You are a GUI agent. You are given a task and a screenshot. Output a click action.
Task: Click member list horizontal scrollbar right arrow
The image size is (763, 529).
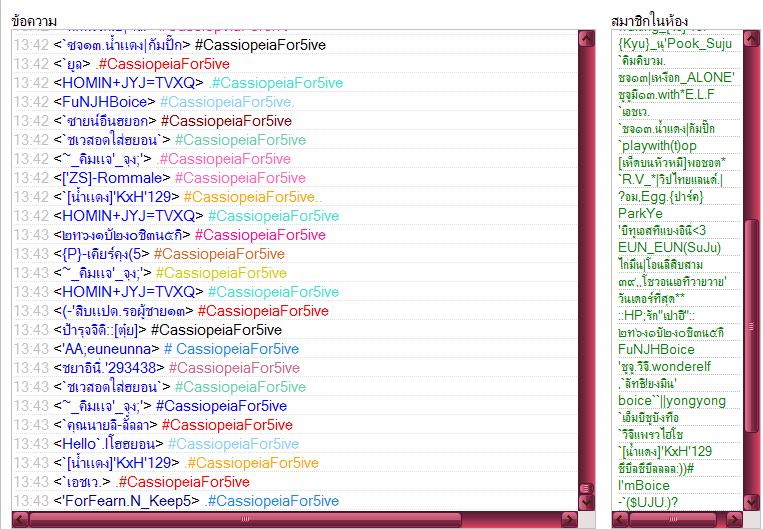[x=734, y=519]
